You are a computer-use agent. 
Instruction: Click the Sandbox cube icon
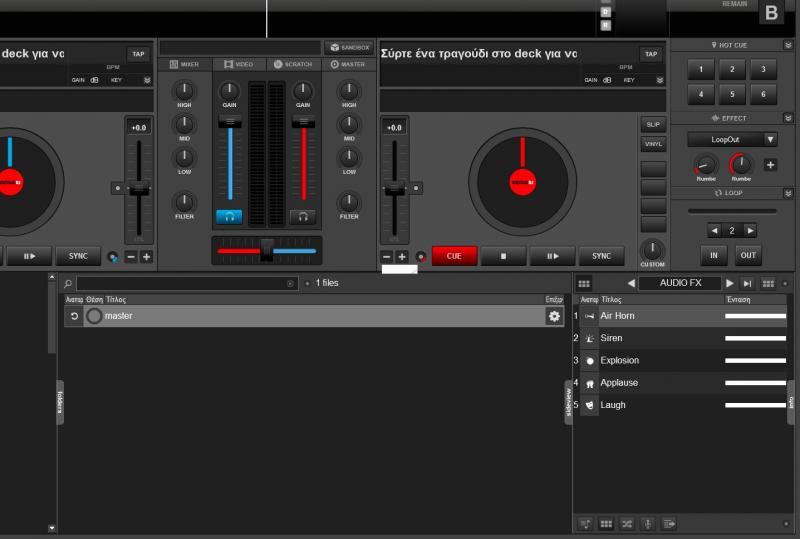coord(334,47)
